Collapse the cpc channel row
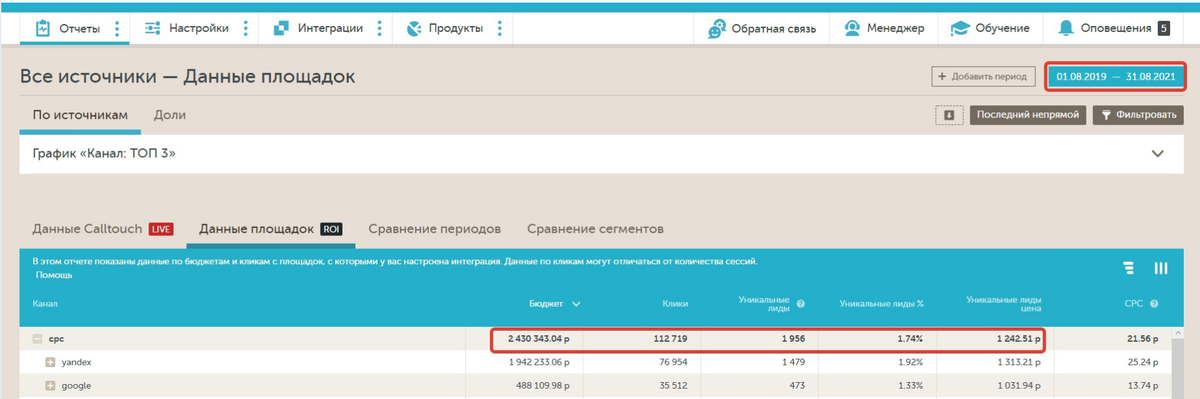1200x399 pixels. [37, 339]
